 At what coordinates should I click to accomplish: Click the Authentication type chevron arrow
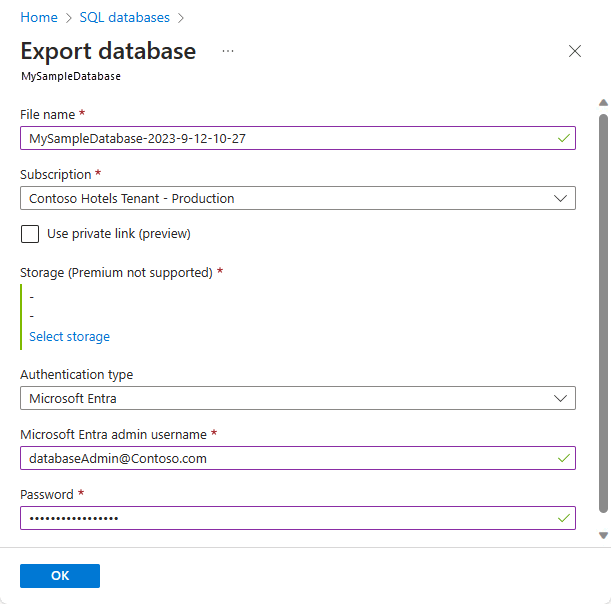pyautogui.click(x=561, y=398)
